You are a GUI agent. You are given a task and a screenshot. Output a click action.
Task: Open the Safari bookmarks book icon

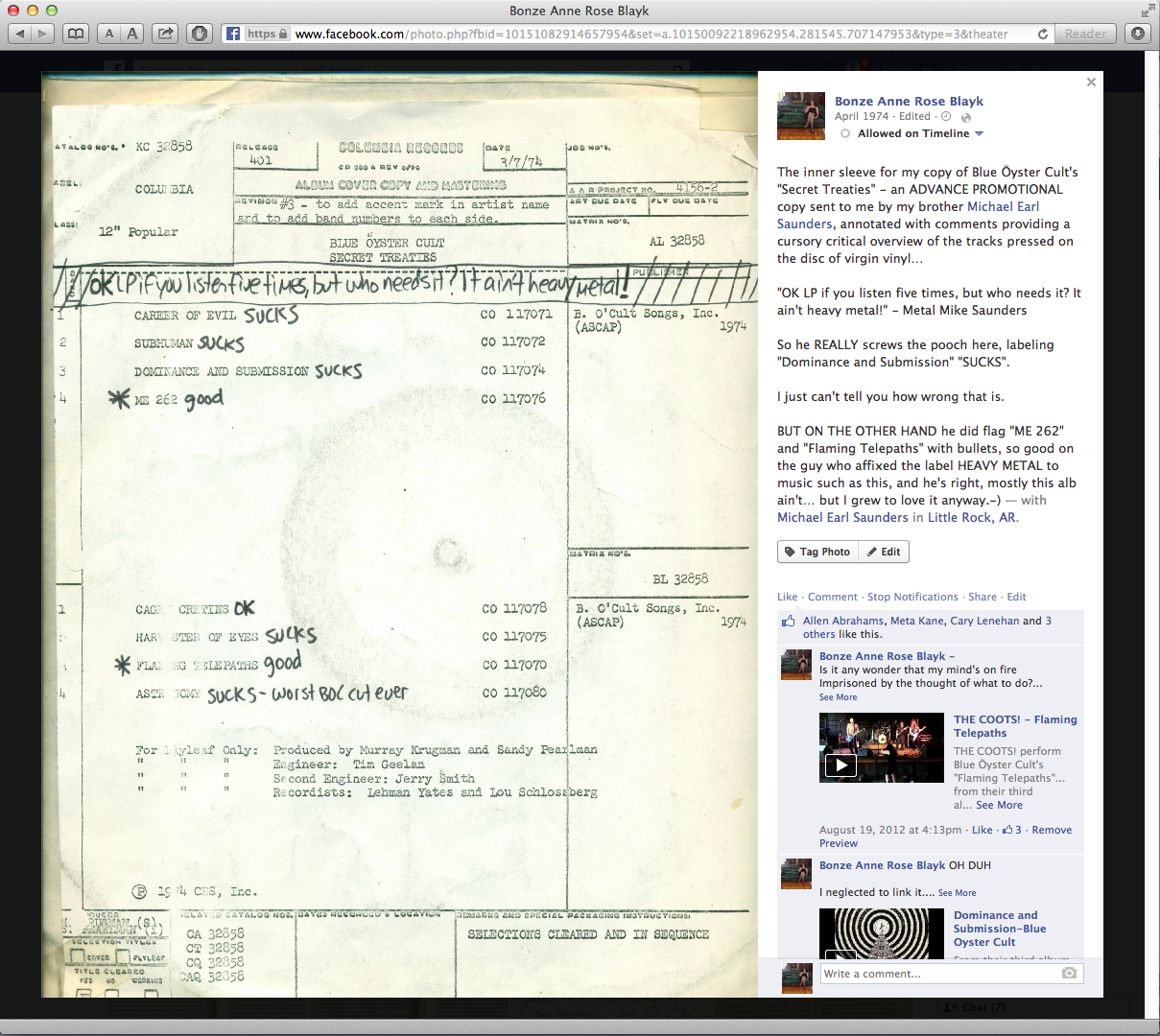(76, 34)
